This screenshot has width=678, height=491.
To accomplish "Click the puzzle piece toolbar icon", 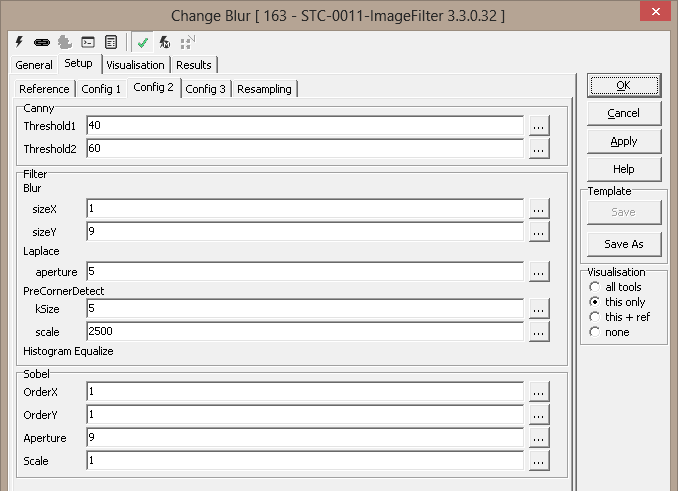I will click(64, 42).
